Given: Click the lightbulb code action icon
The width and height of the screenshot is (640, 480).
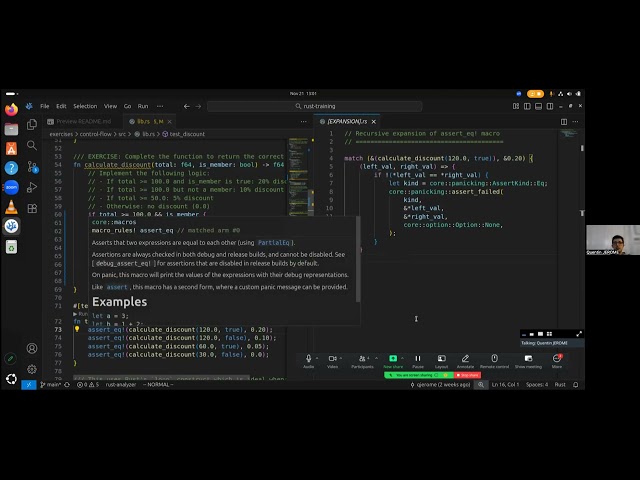Looking at the screenshot, I should coord(76,329).
